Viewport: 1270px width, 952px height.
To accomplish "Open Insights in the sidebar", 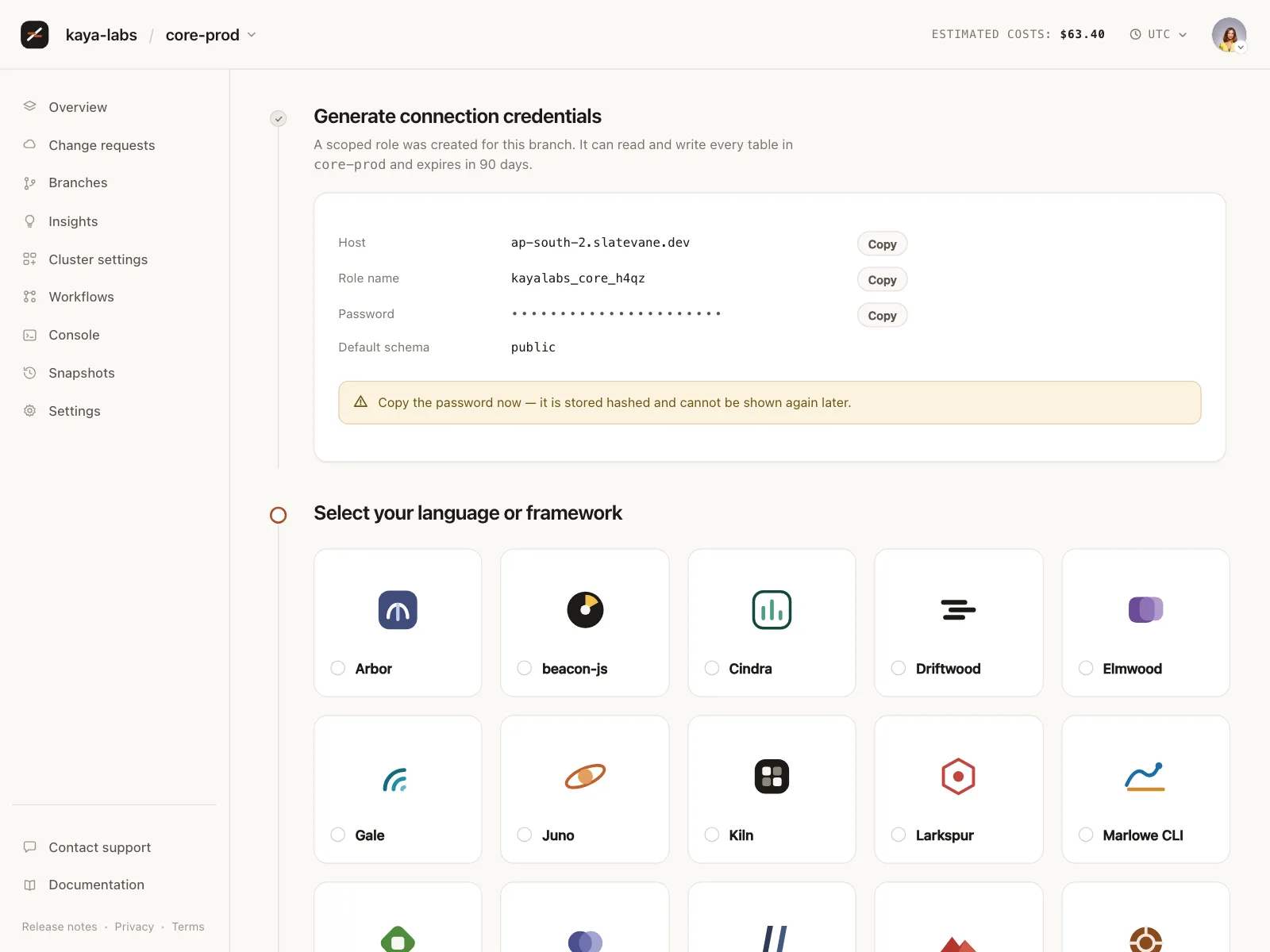I will 73,221.
